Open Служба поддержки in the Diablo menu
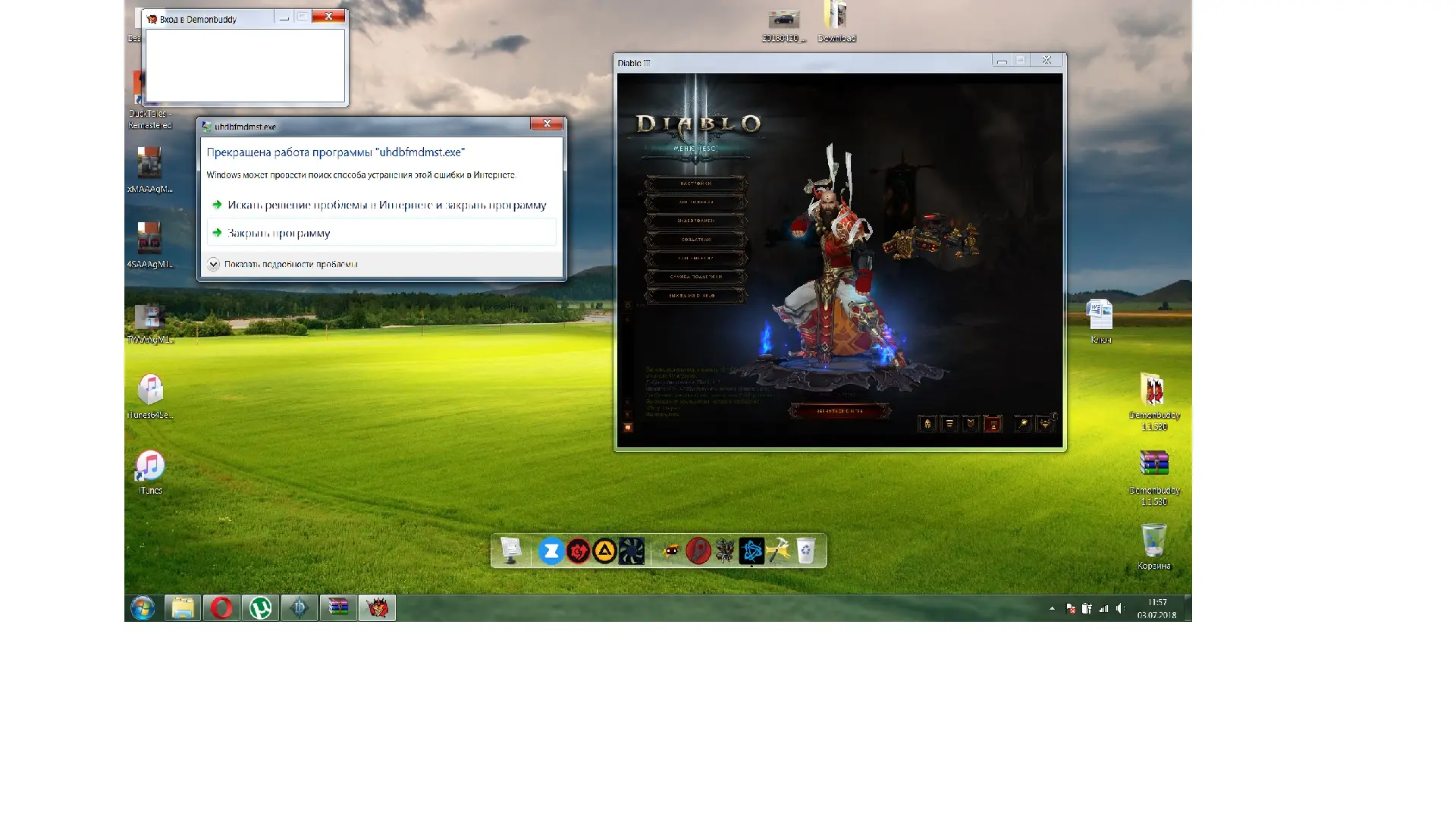 click(x=695, y=277)
